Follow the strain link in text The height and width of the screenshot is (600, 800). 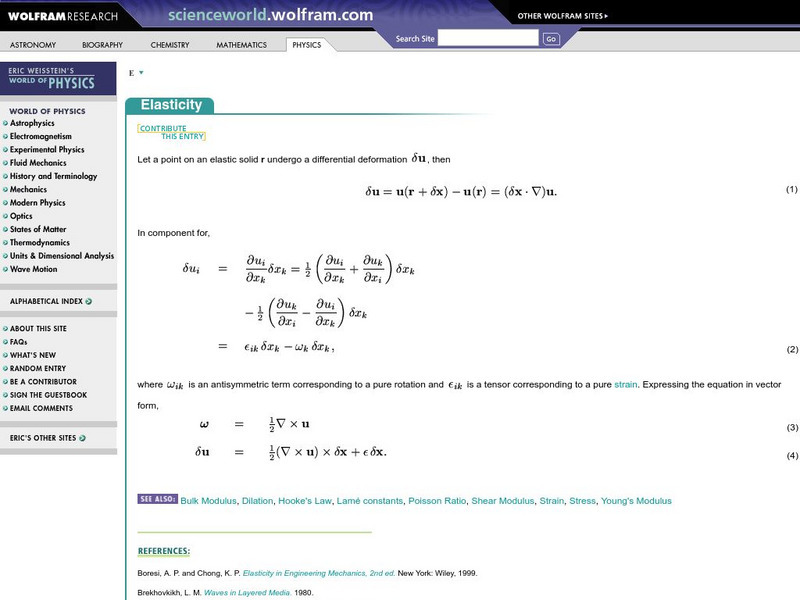(x=626, y=385)
